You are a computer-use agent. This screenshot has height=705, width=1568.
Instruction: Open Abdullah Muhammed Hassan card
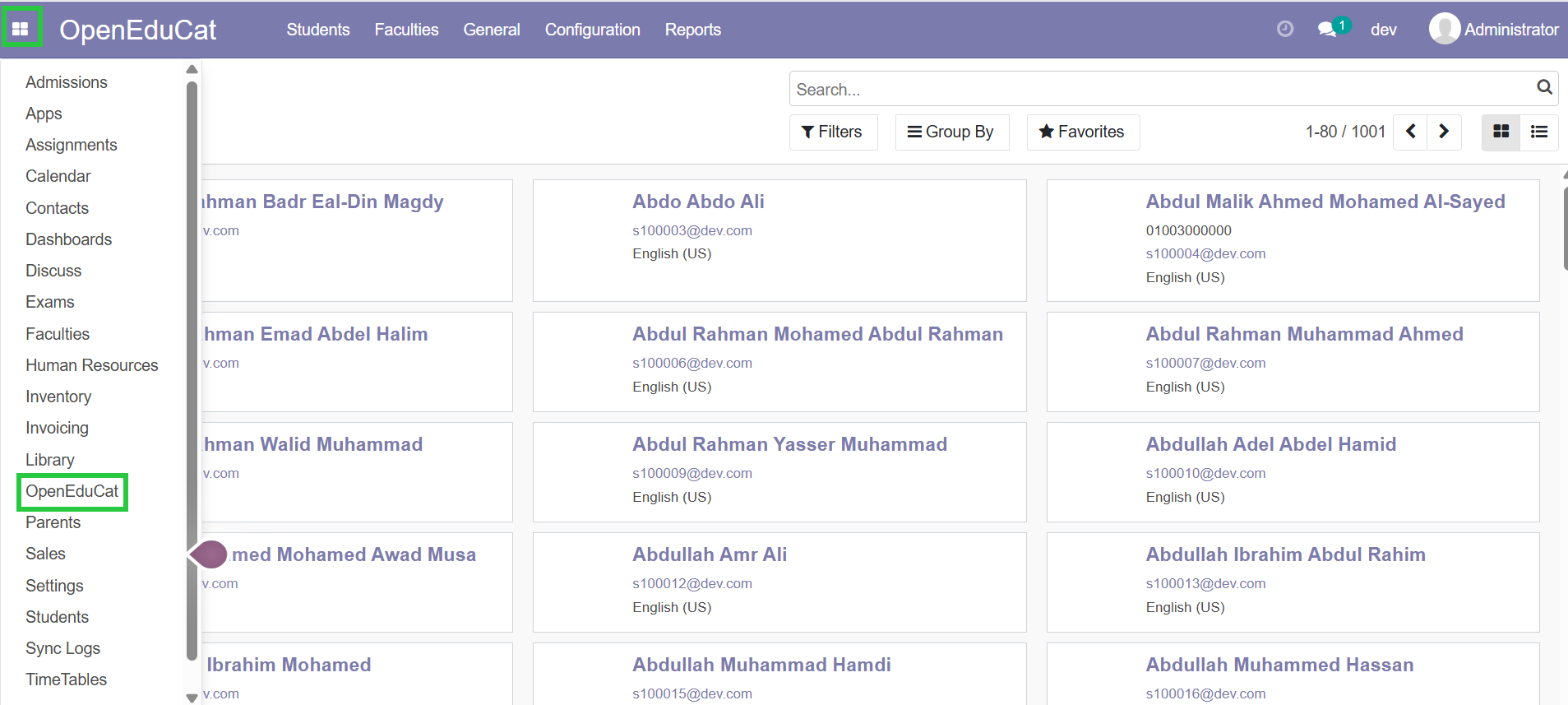click(x=1293, y=675)
